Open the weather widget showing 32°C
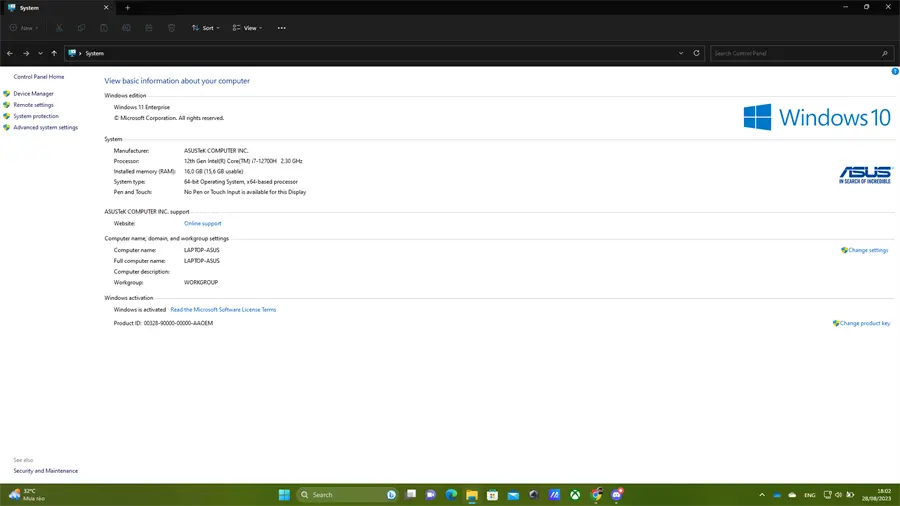900x506 pixels. point(27,495)
